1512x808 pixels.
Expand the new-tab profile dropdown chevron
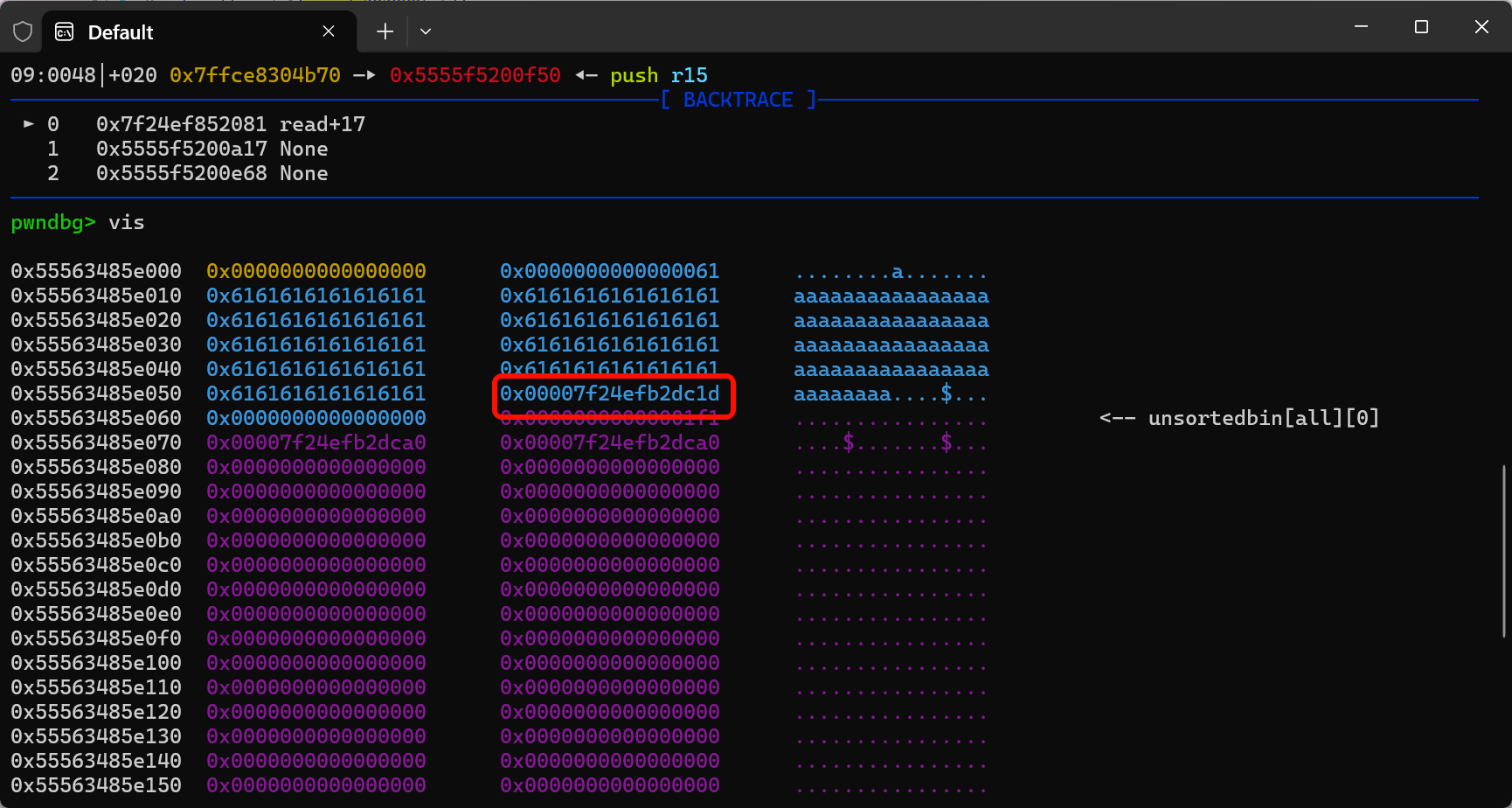coord(426,31)
